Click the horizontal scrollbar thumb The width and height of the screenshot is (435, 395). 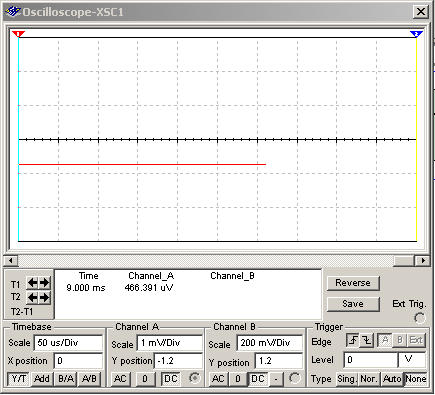(404, 260)
